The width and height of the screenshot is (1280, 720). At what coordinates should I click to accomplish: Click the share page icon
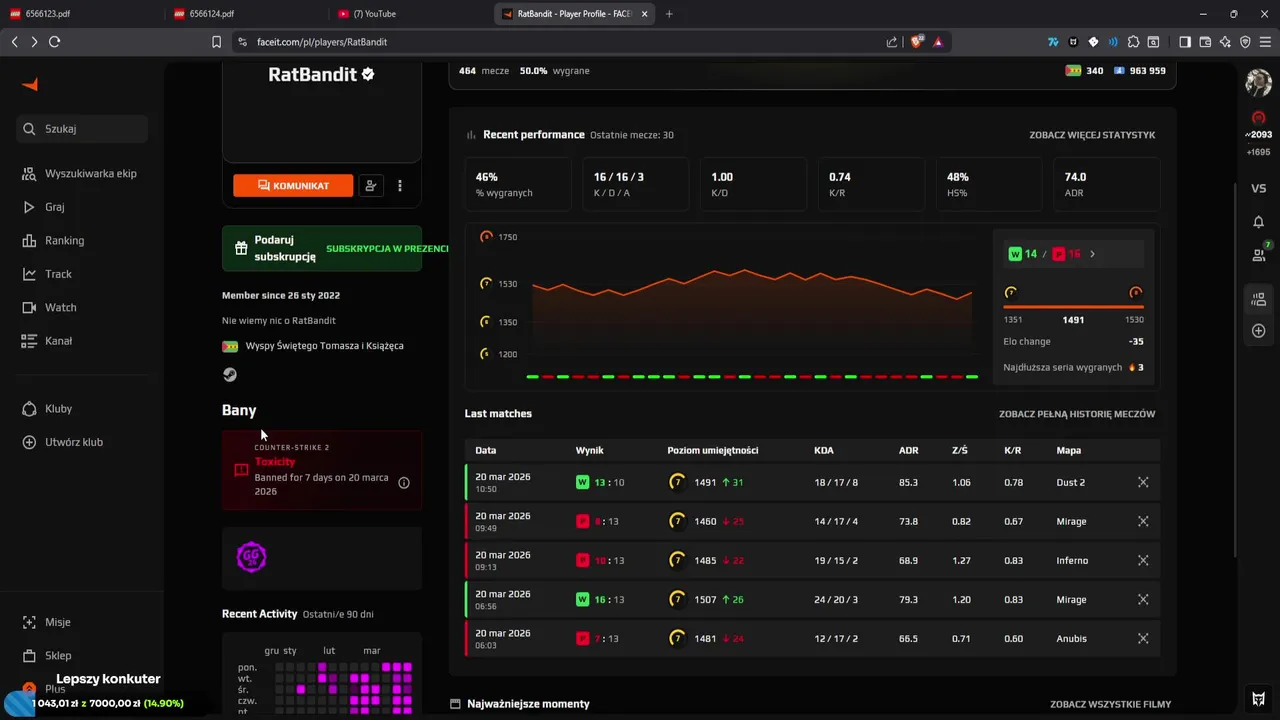[x=892, y=42]
